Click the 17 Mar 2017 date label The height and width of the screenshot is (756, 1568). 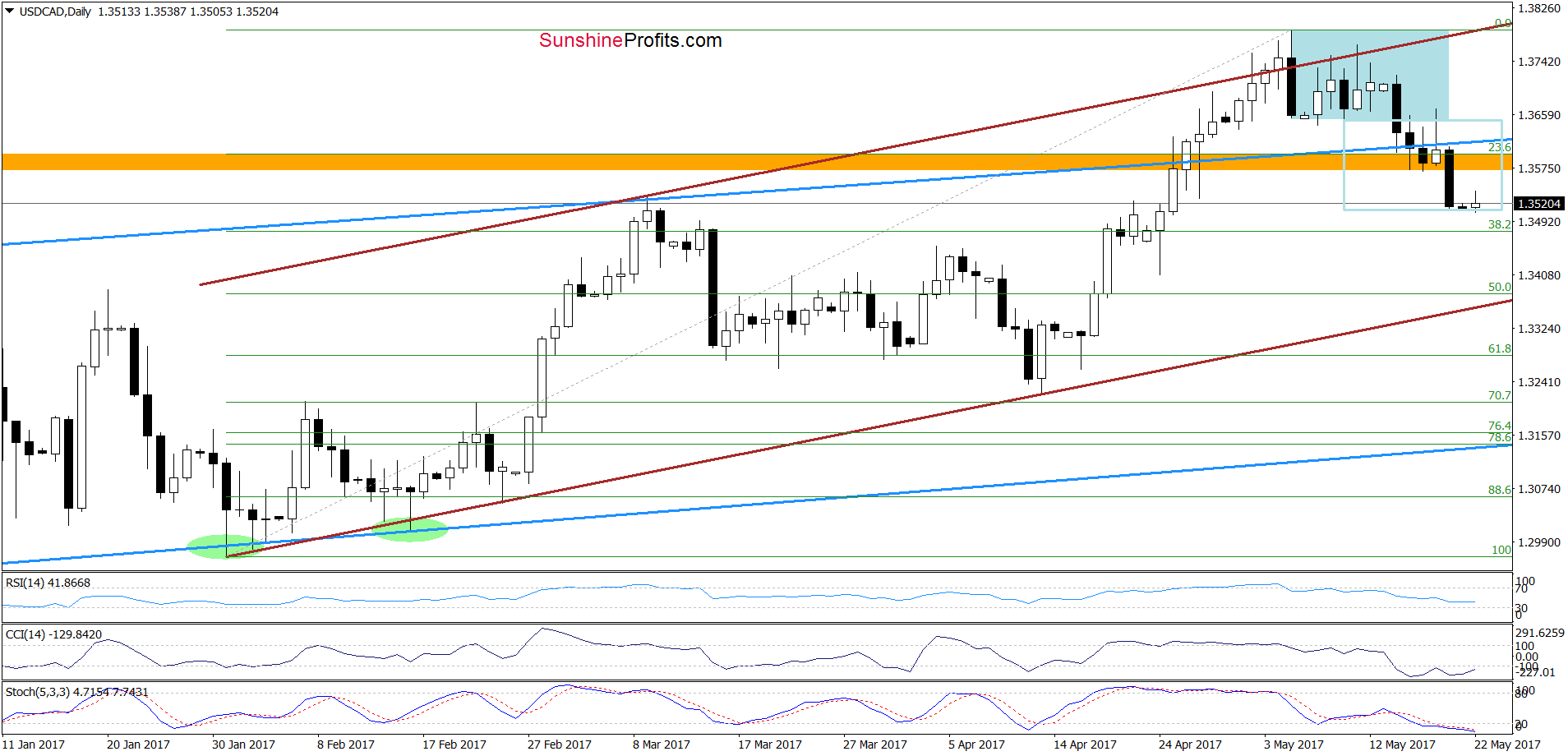[770, 744]
